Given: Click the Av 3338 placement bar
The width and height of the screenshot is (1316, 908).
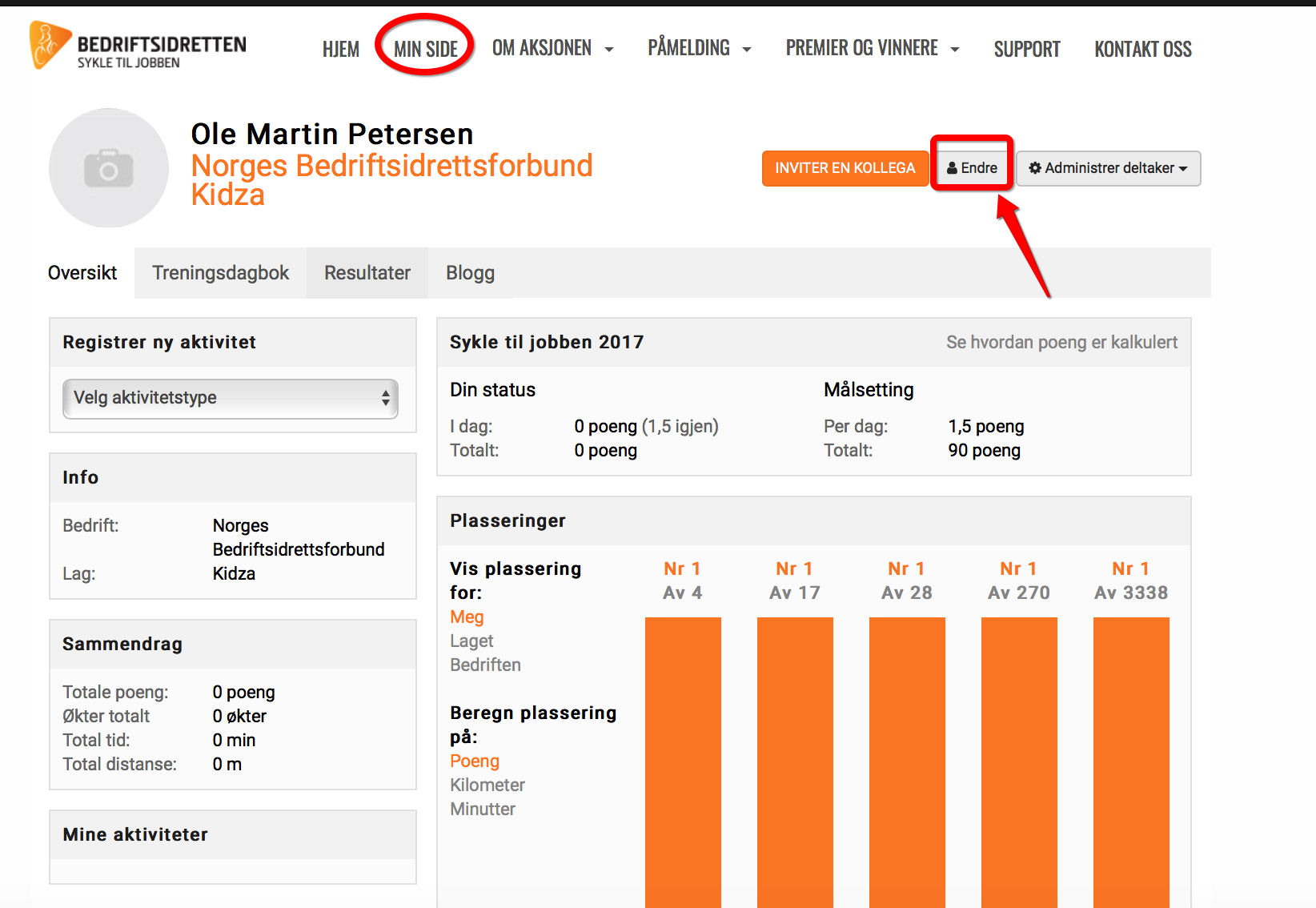Looking at the screenshot, I should [x=1131, y=762].
